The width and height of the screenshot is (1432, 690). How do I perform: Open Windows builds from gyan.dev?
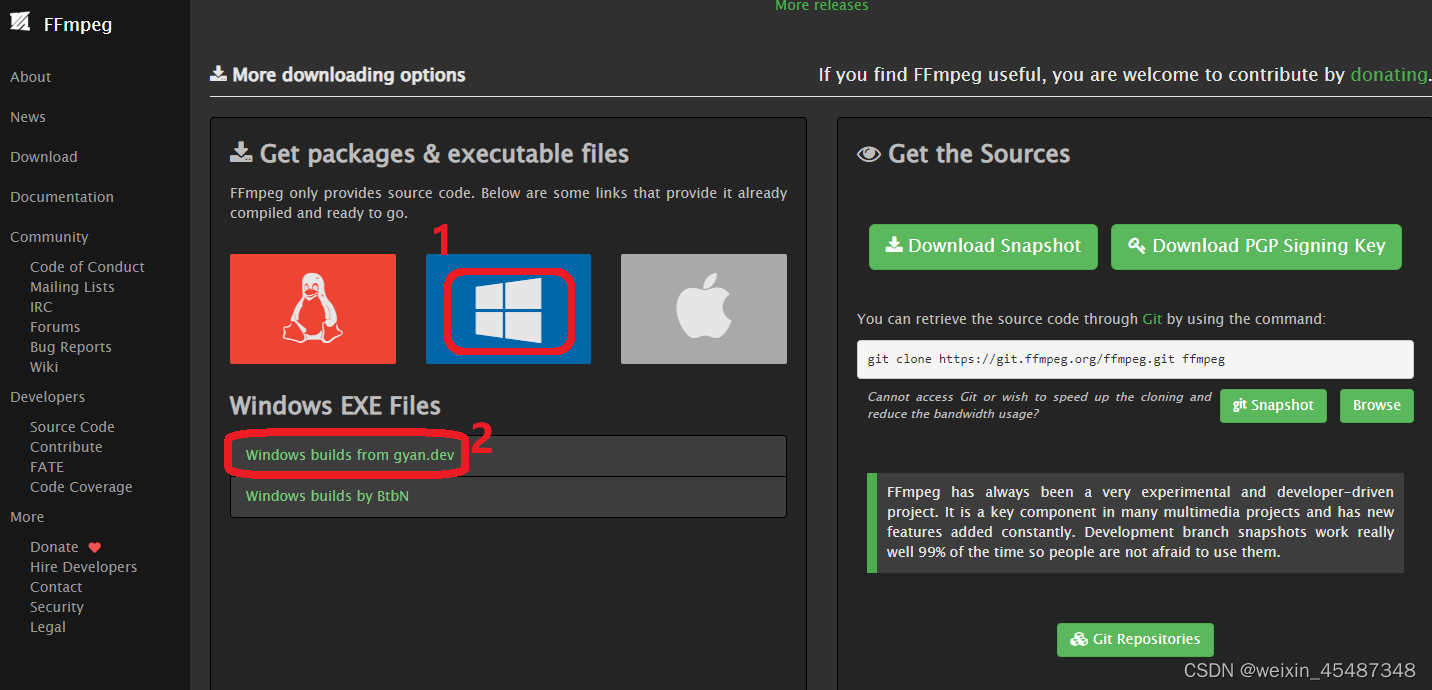click(x=350, y=455)
